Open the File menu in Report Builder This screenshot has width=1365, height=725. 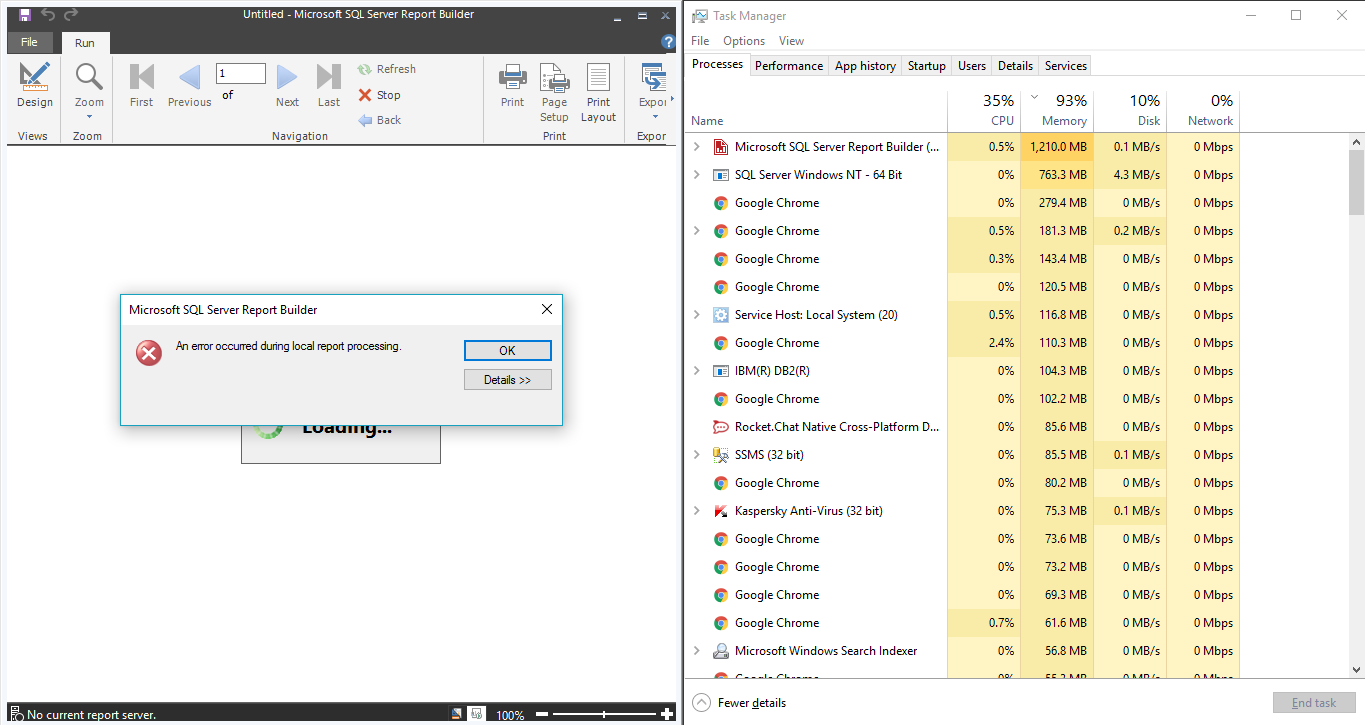30,43
